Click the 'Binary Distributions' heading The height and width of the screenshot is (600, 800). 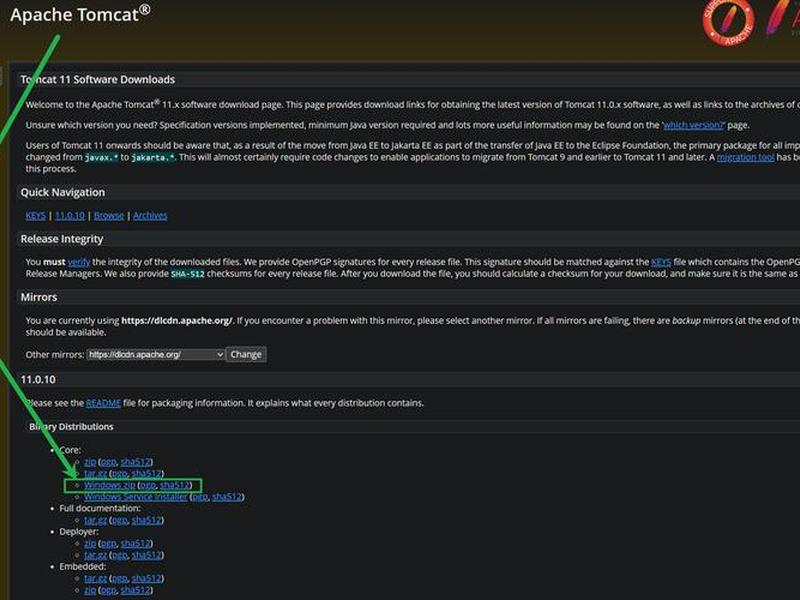[71, 427]
